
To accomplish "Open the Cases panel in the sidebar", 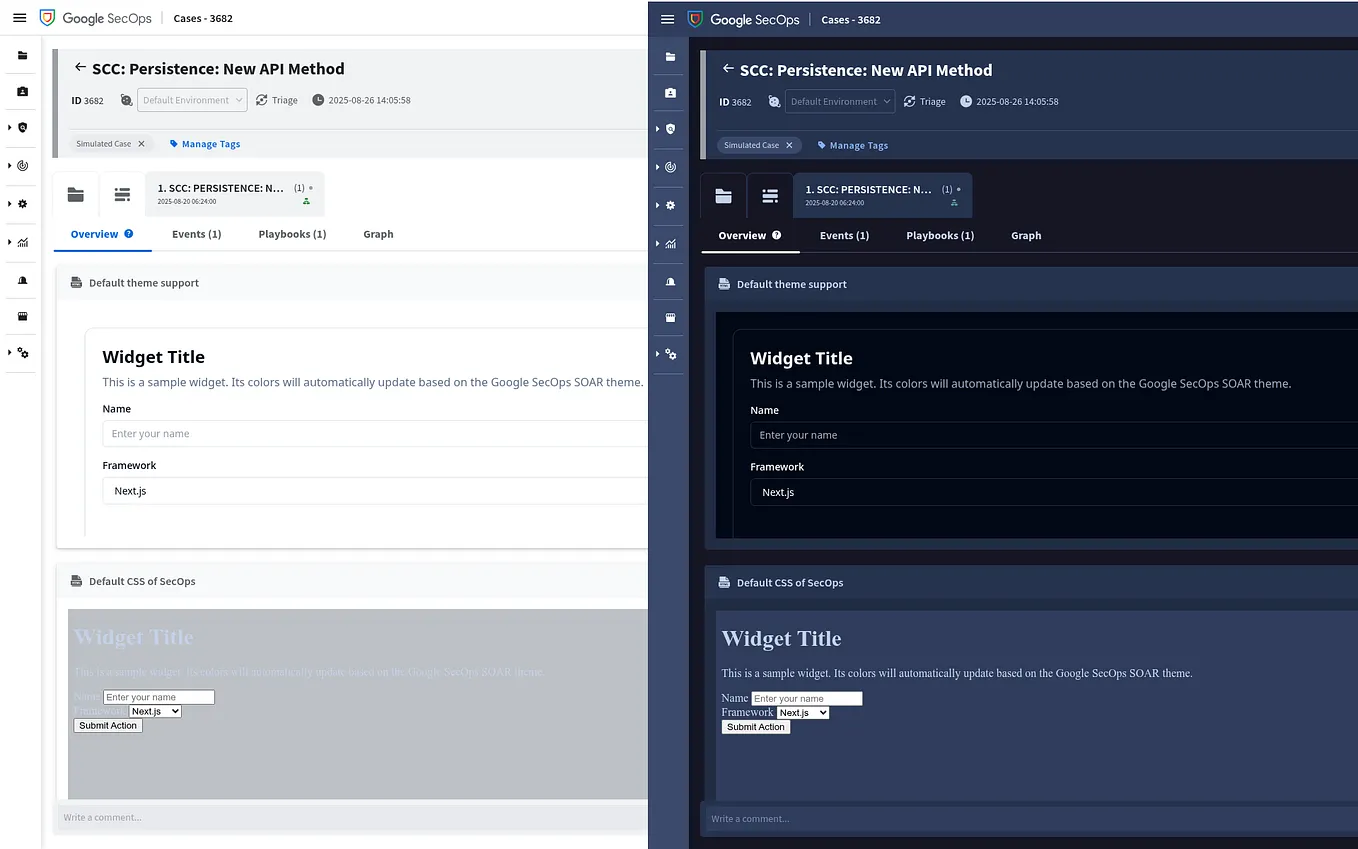I will click(21, 56).
